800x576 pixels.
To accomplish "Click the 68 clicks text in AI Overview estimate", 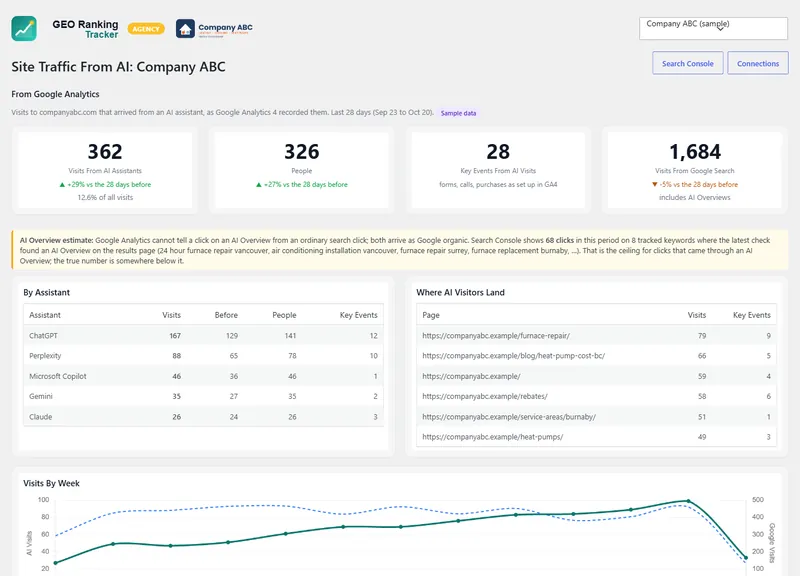I will coord(559,240).
